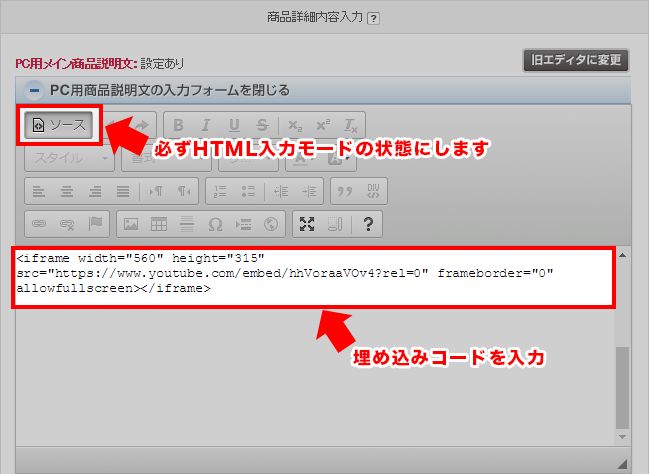Insert a numbered list
The height and width of the screenshot is (474, 649).
point(220,191)
